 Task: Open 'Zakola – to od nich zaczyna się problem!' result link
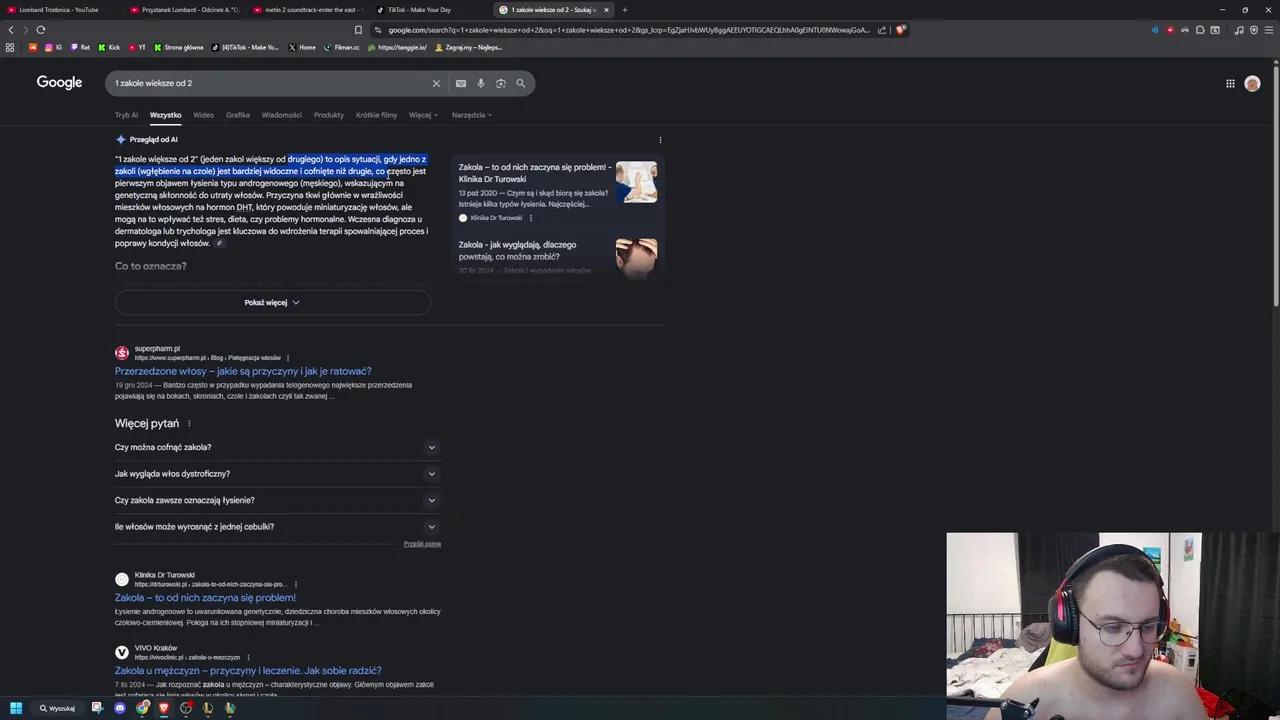click(205, 598)
